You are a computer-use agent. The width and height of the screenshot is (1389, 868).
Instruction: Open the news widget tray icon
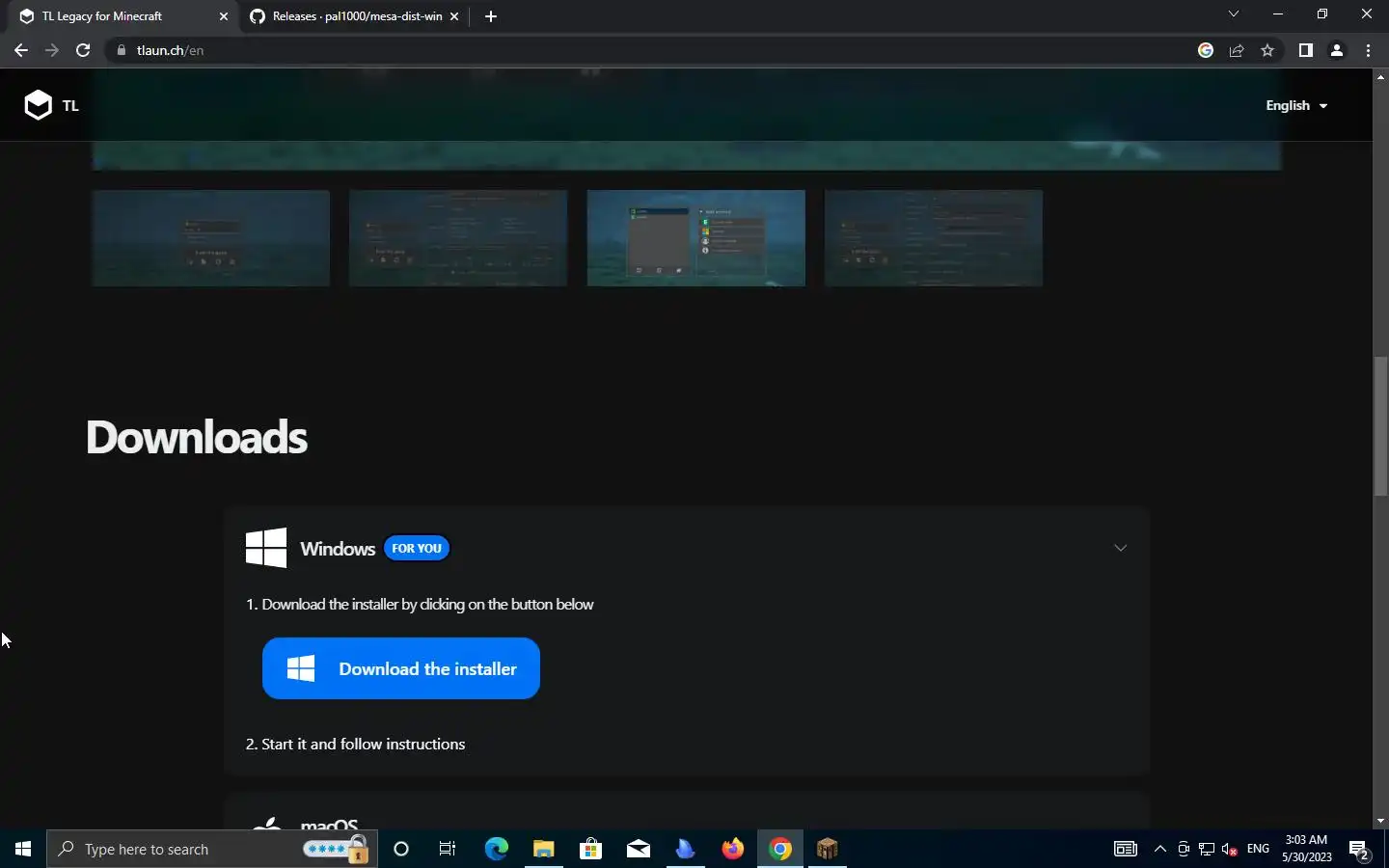[x=1126, y=849]
